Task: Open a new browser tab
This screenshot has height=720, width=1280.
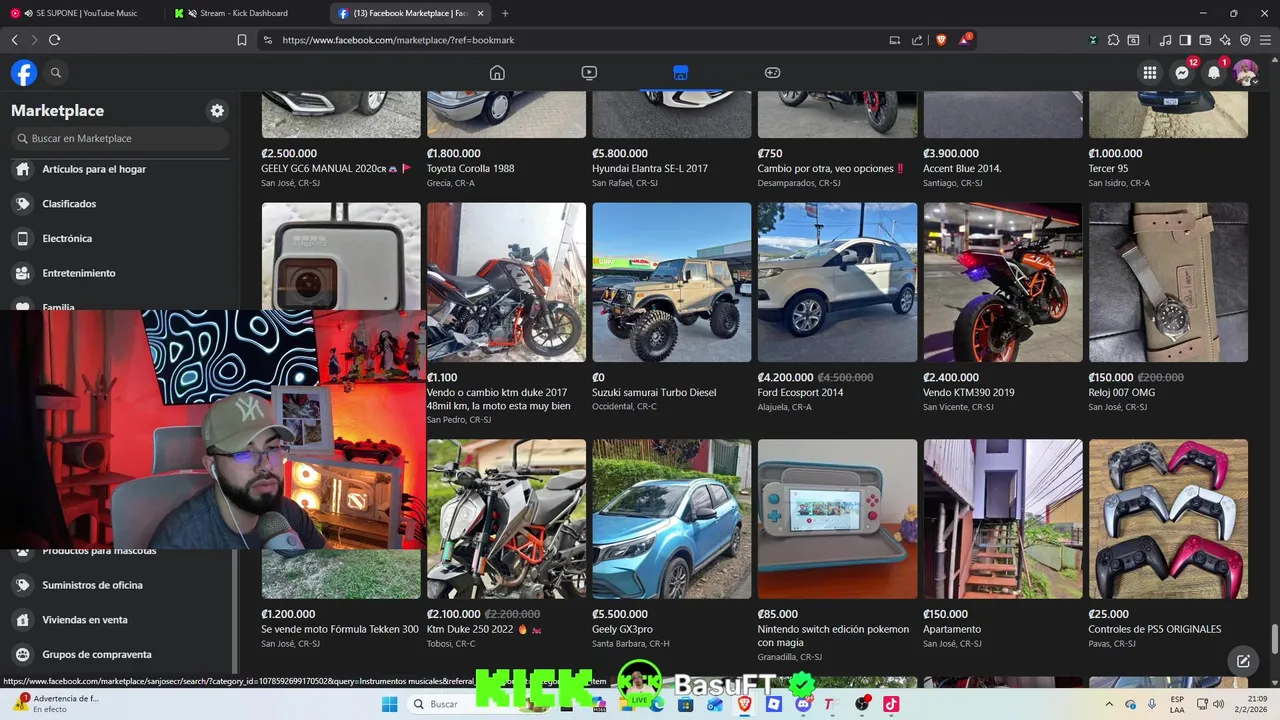Action: coord(505,13)
